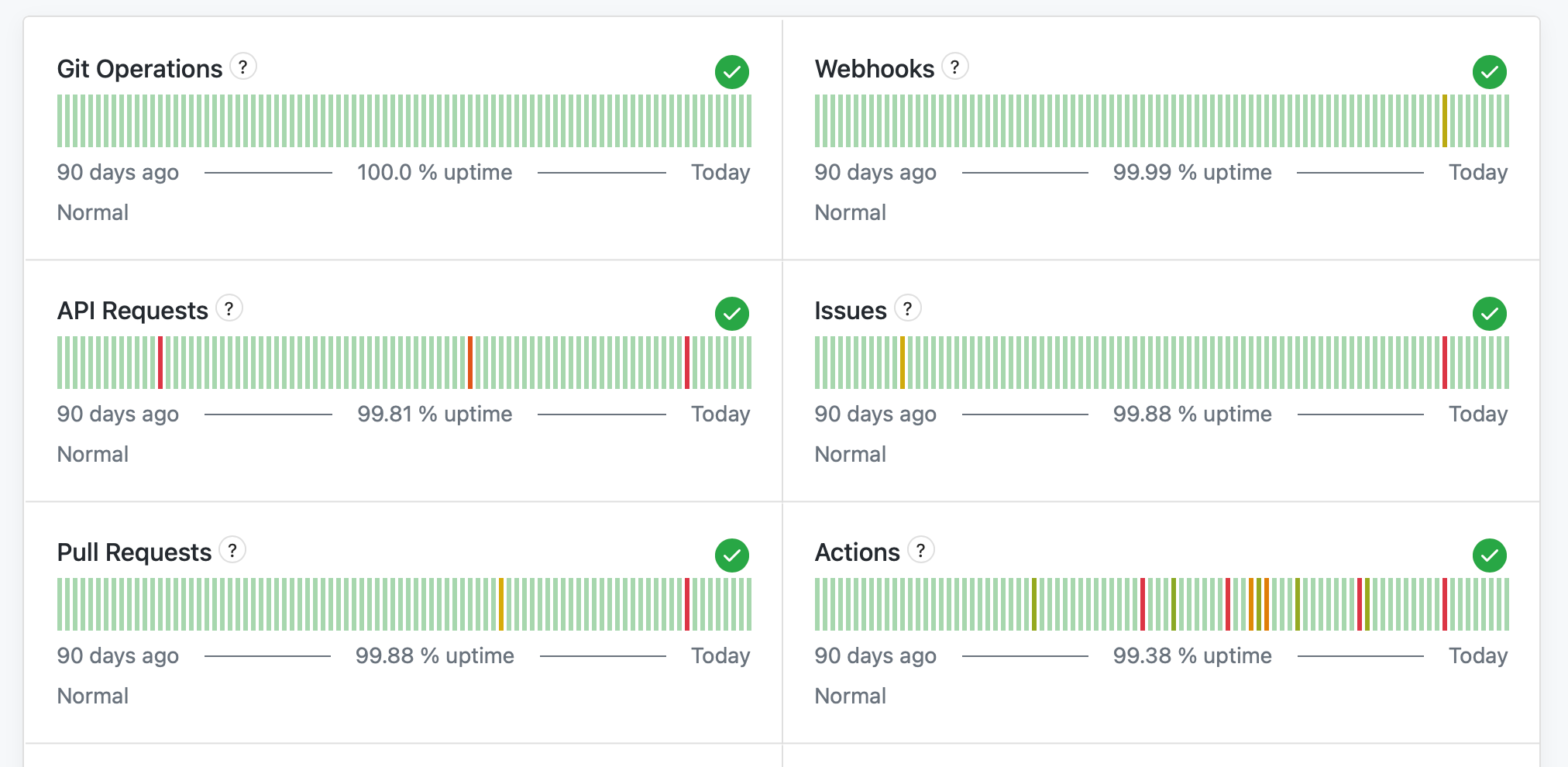Click the question mark next to Webhooks

pos(955,67)
